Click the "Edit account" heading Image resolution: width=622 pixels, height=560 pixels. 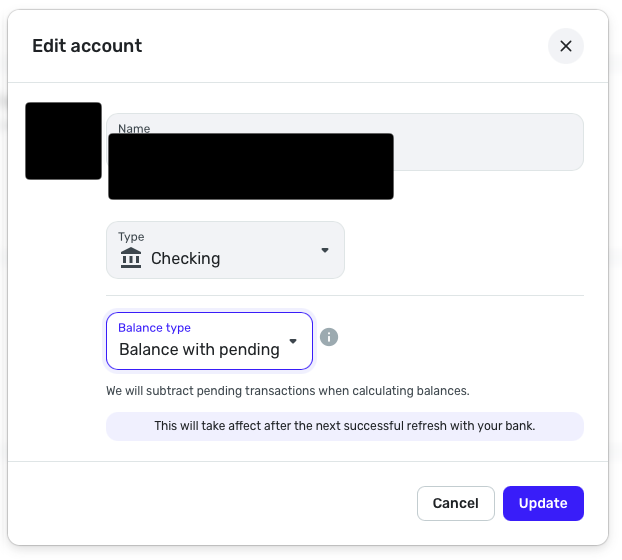point(87,46)
